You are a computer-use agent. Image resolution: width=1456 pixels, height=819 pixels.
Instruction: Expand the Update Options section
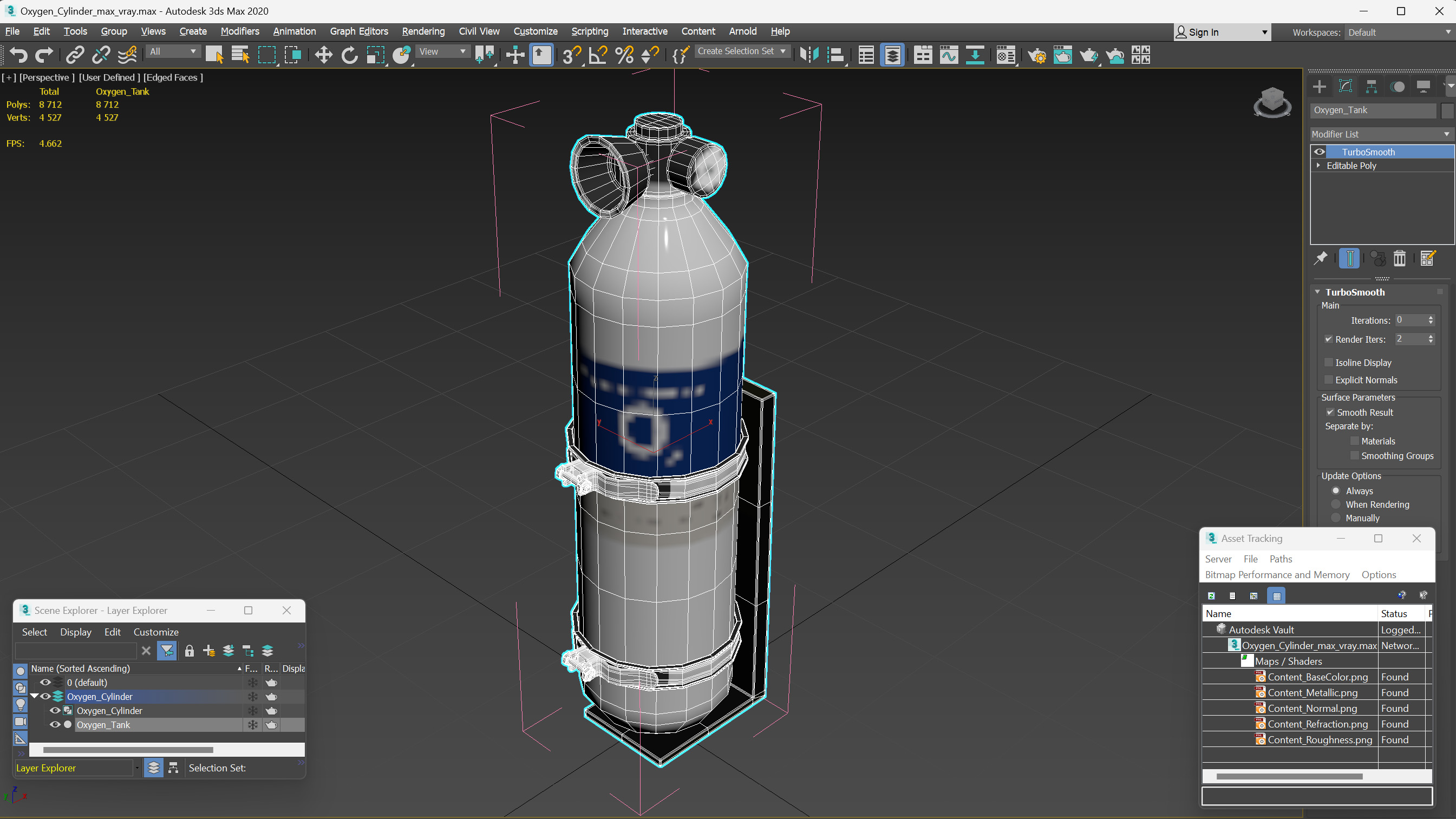click(x=1350, y=475)
